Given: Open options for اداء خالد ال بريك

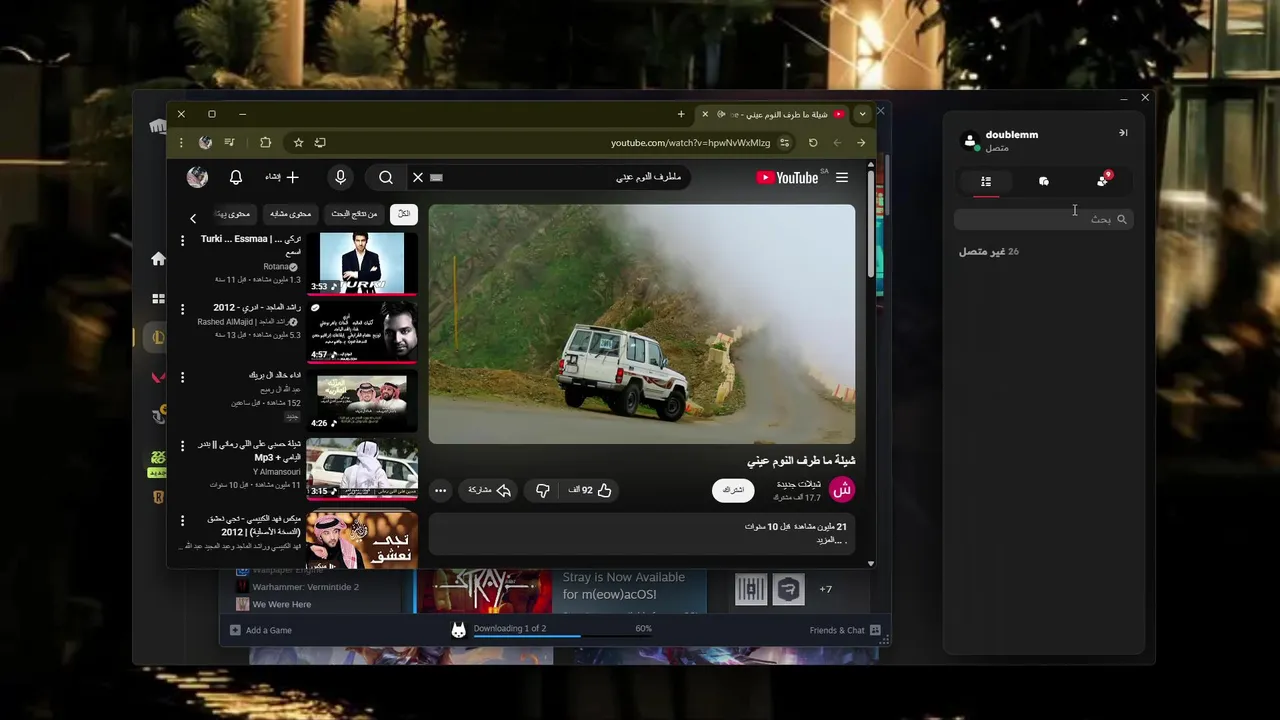Looking at the screenshot, I should click(x=182, y=377).
